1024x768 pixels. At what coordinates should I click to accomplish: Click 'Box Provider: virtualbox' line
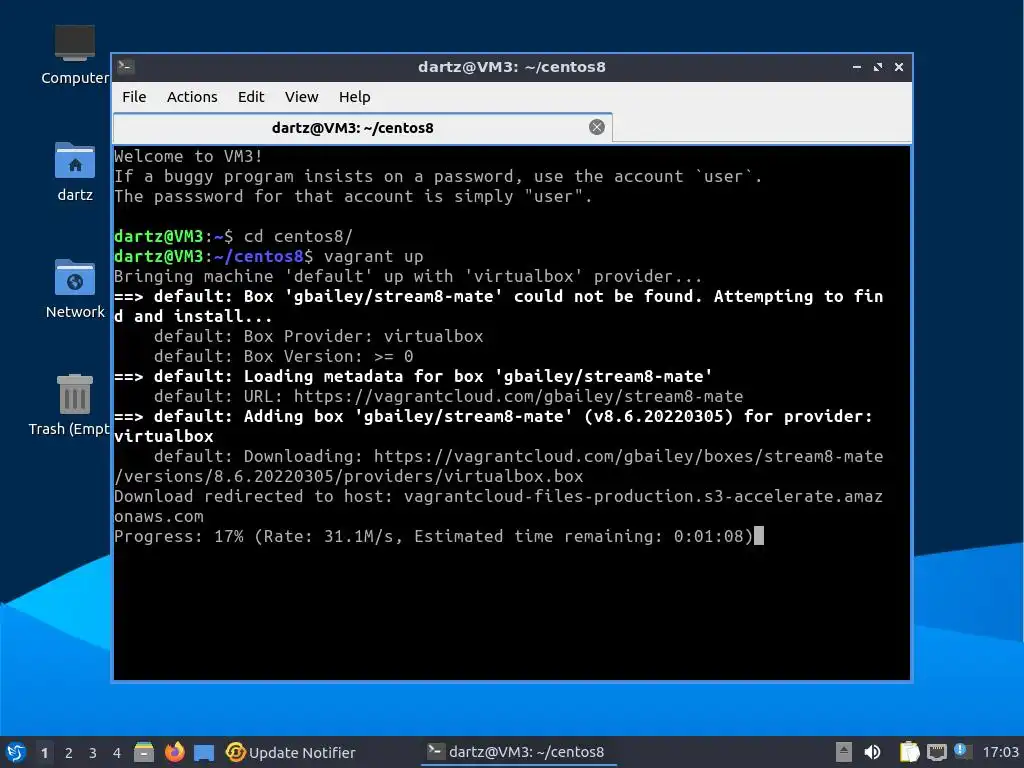point(319,336)
